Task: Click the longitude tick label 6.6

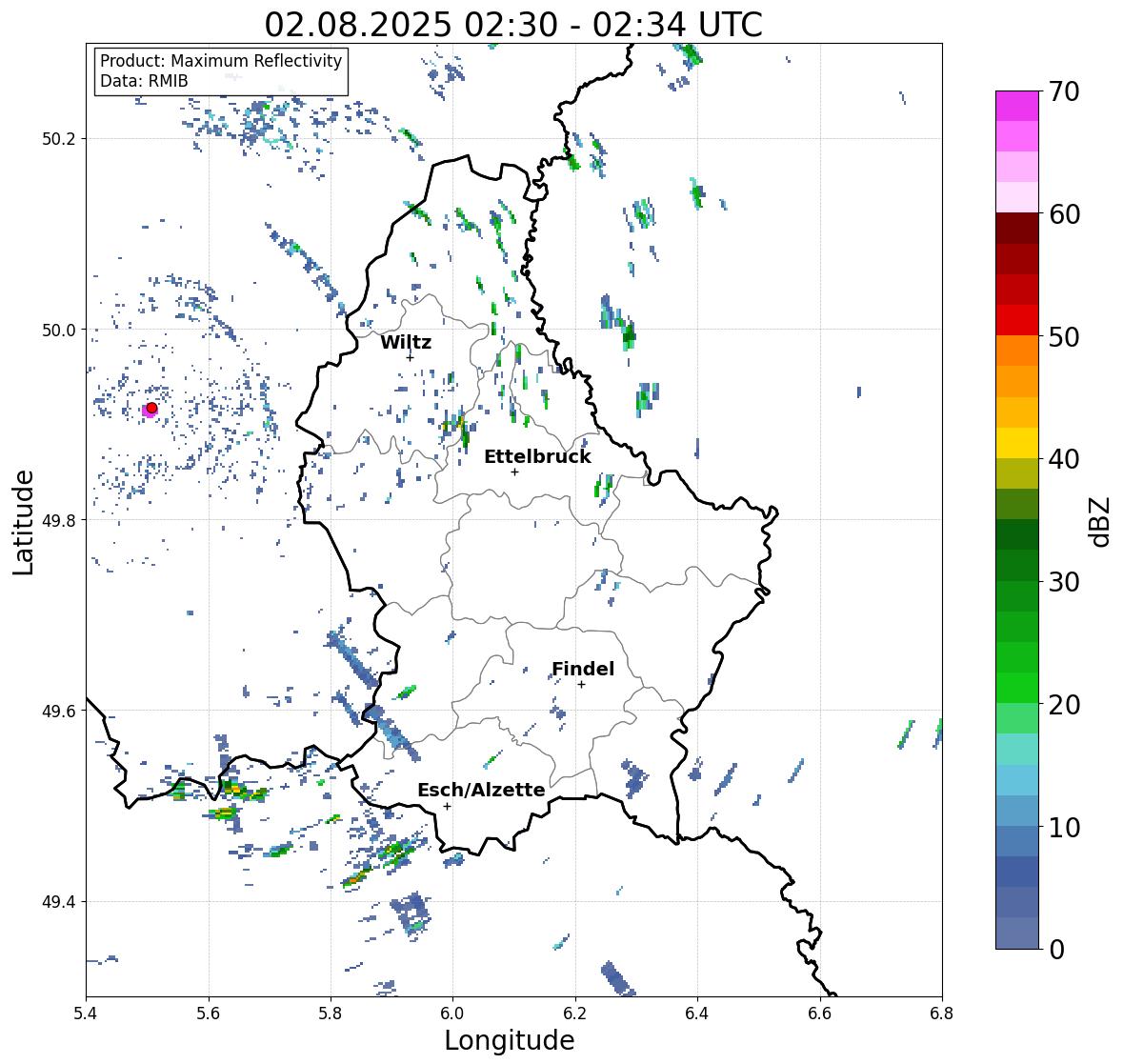Action: (820, 1014)
